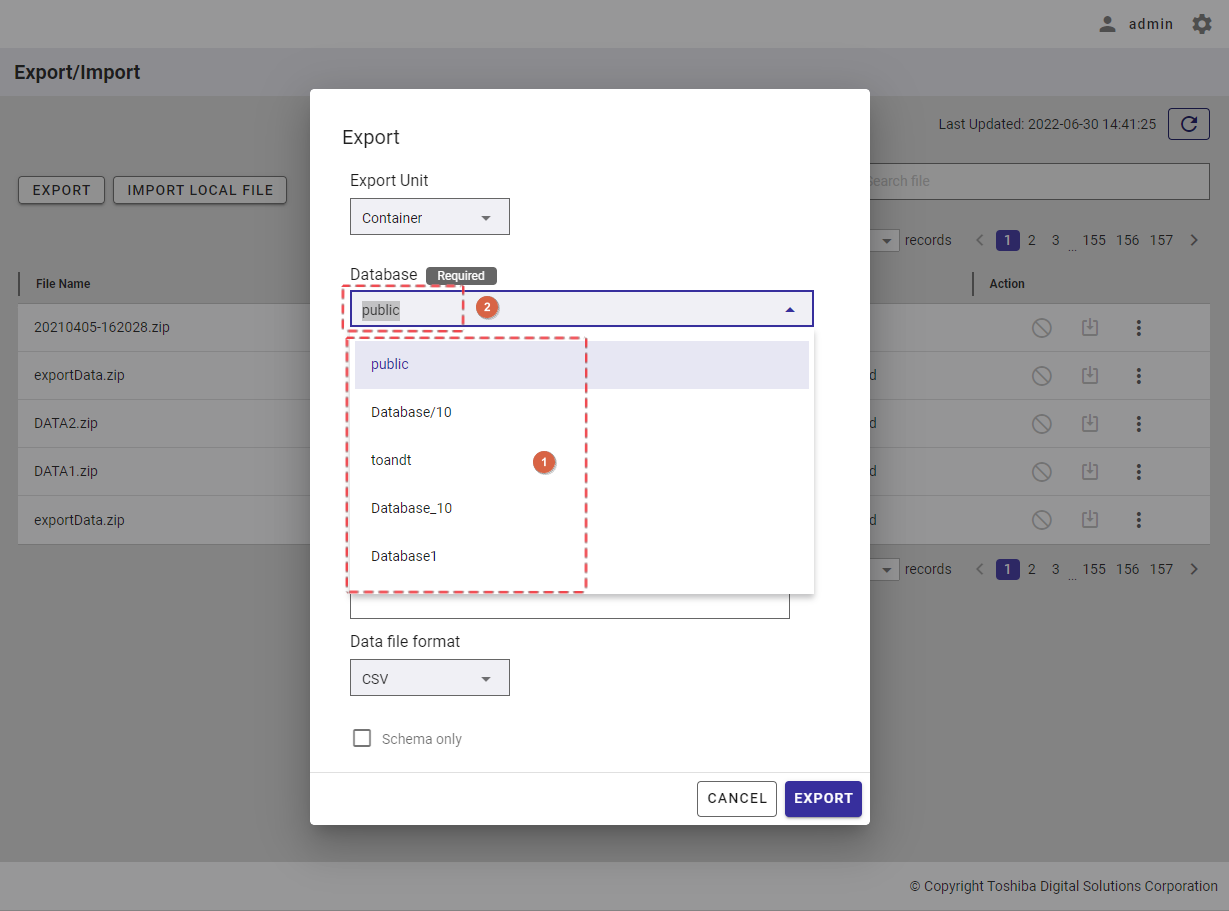Select Database/10 from the dropdown list
1229x911 pixels.
pyautogui.click(x=411, y=412)
